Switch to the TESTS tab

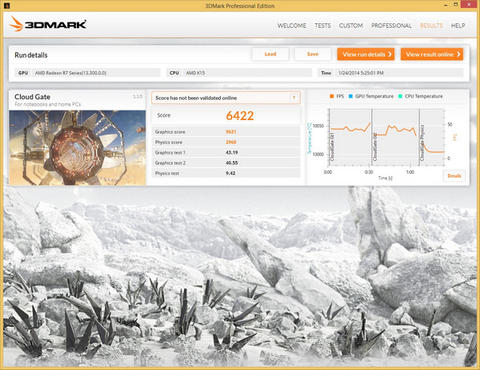click(x=323, y=26)
